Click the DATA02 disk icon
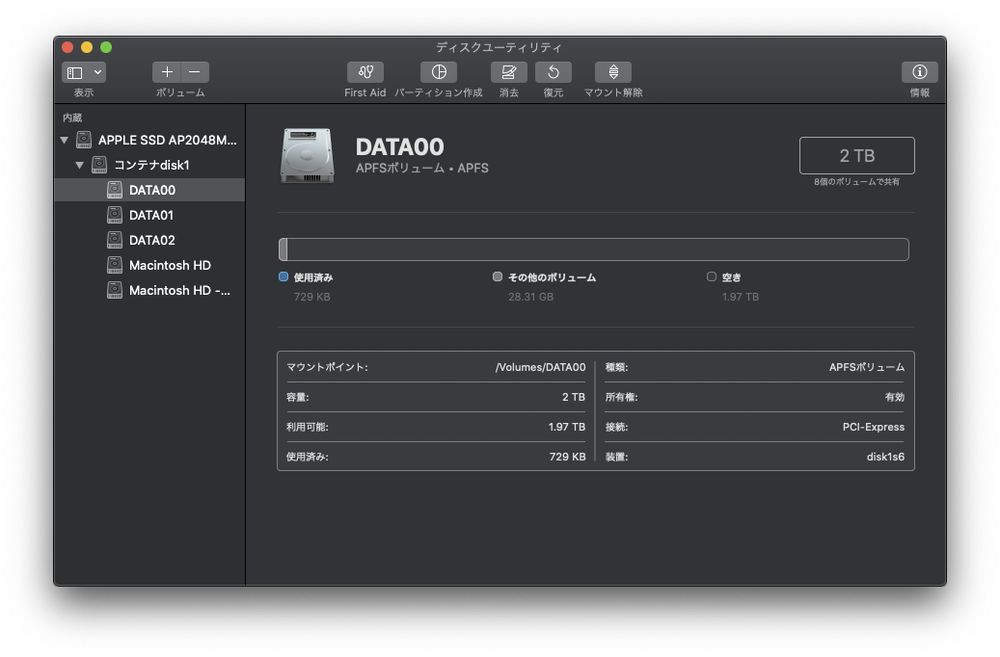Viewport: 1000px width, 657px height. click(115, 240)
